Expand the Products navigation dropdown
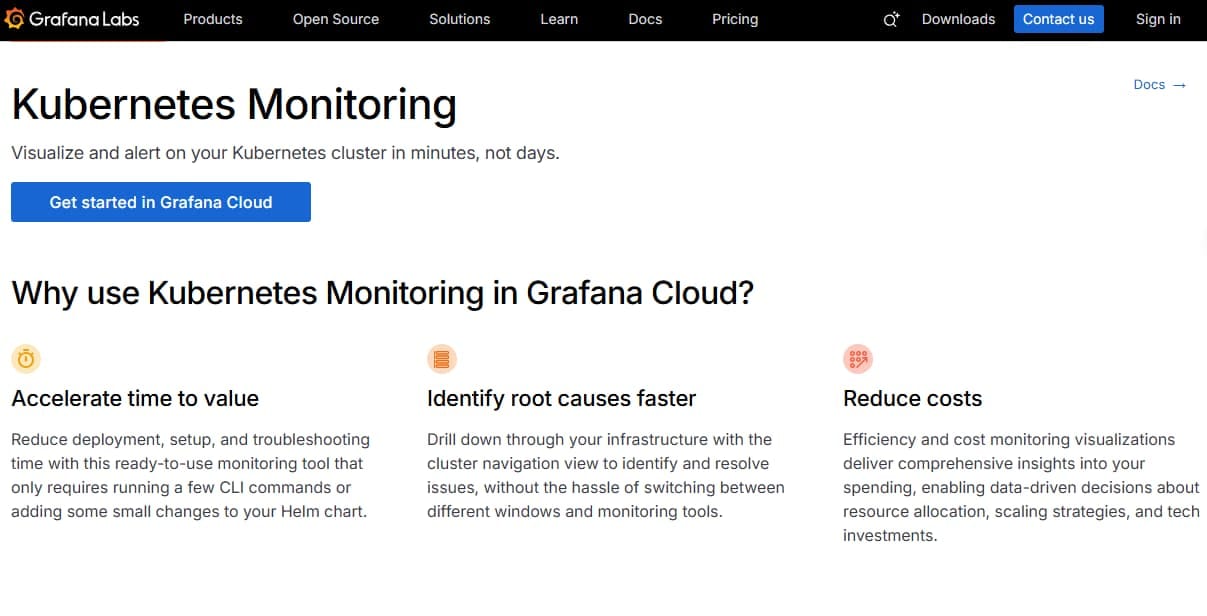This screenshot has height=616, width=1207. [212, 19]
